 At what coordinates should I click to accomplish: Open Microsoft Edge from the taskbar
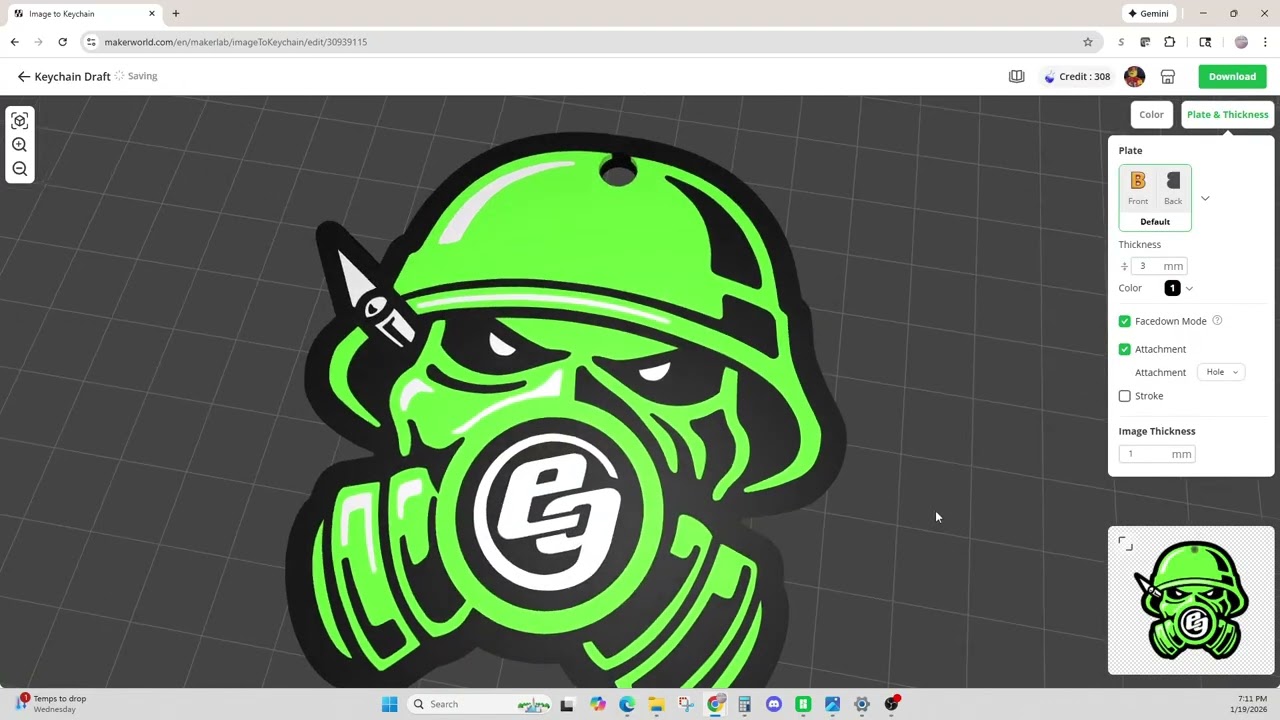(626, 704)
